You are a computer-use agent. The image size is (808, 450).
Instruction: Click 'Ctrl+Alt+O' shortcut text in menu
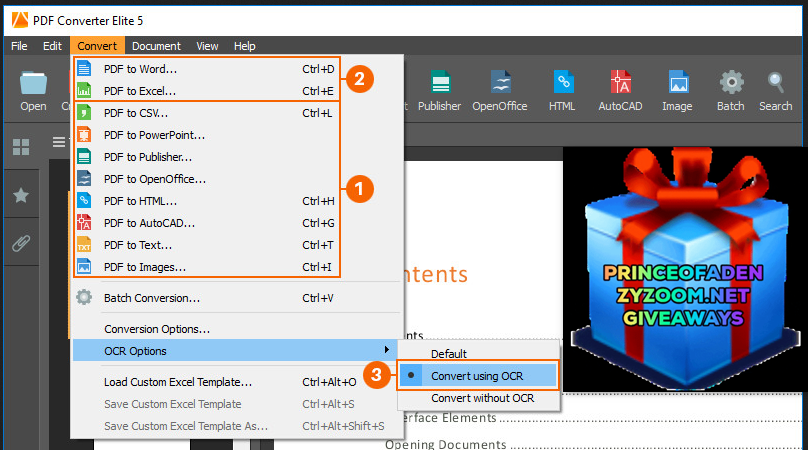(329, 382)
